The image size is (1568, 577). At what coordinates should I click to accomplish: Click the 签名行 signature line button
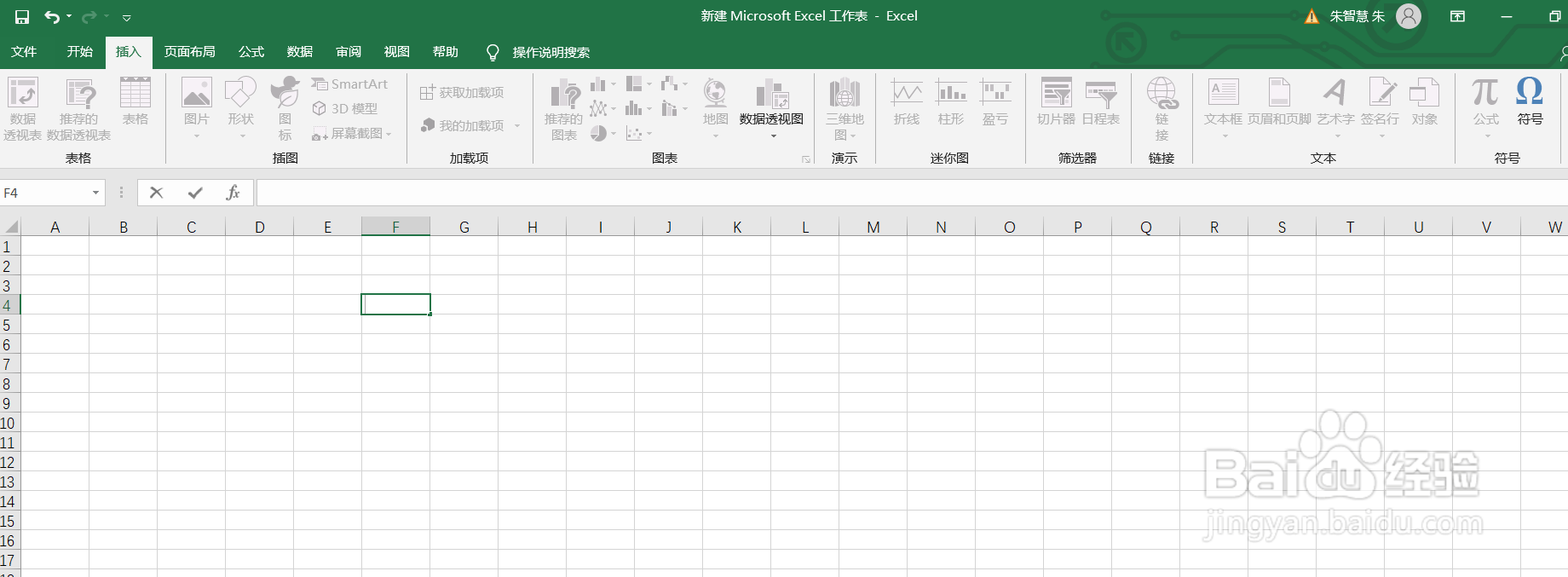pos(1381,108)
